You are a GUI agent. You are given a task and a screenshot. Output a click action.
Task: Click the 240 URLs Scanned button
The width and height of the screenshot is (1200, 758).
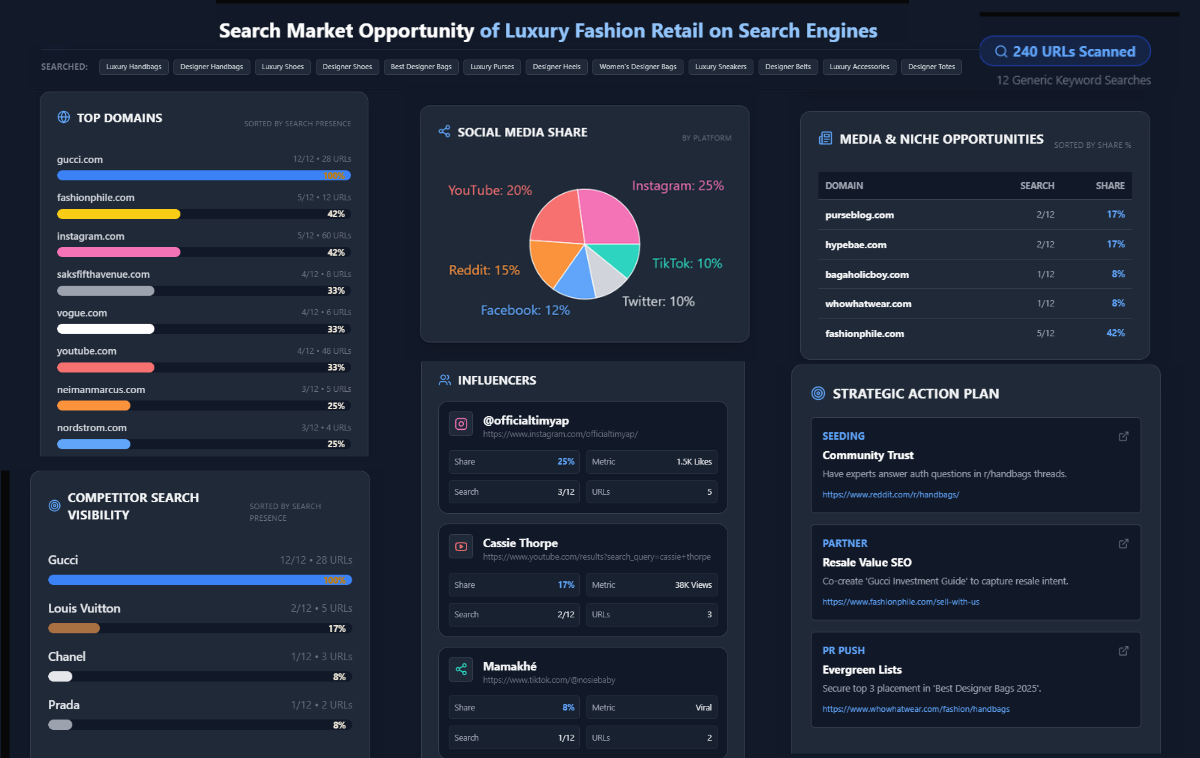pyautogui.click(x=1063, y=51)
